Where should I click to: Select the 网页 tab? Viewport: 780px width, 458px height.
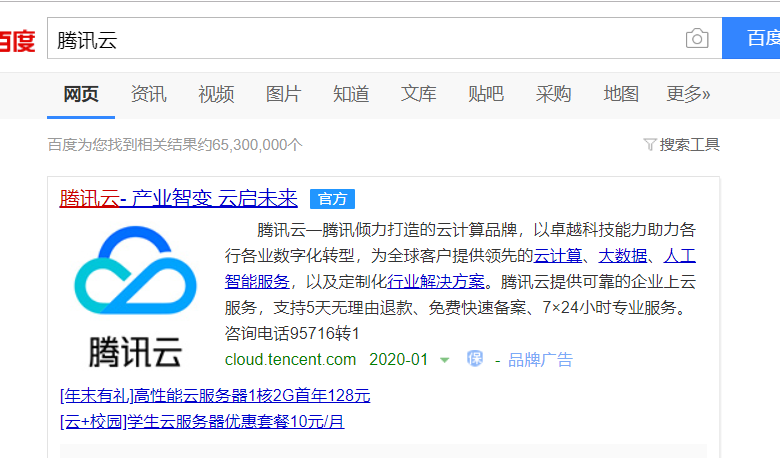81,94
